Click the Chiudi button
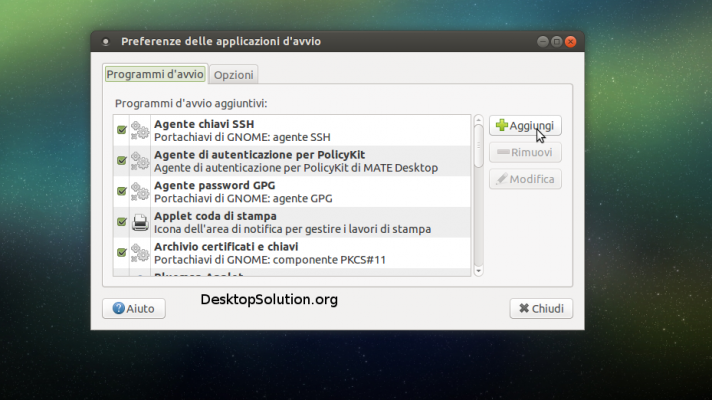Viewport: 712px width, 400px height. point(541,309)
